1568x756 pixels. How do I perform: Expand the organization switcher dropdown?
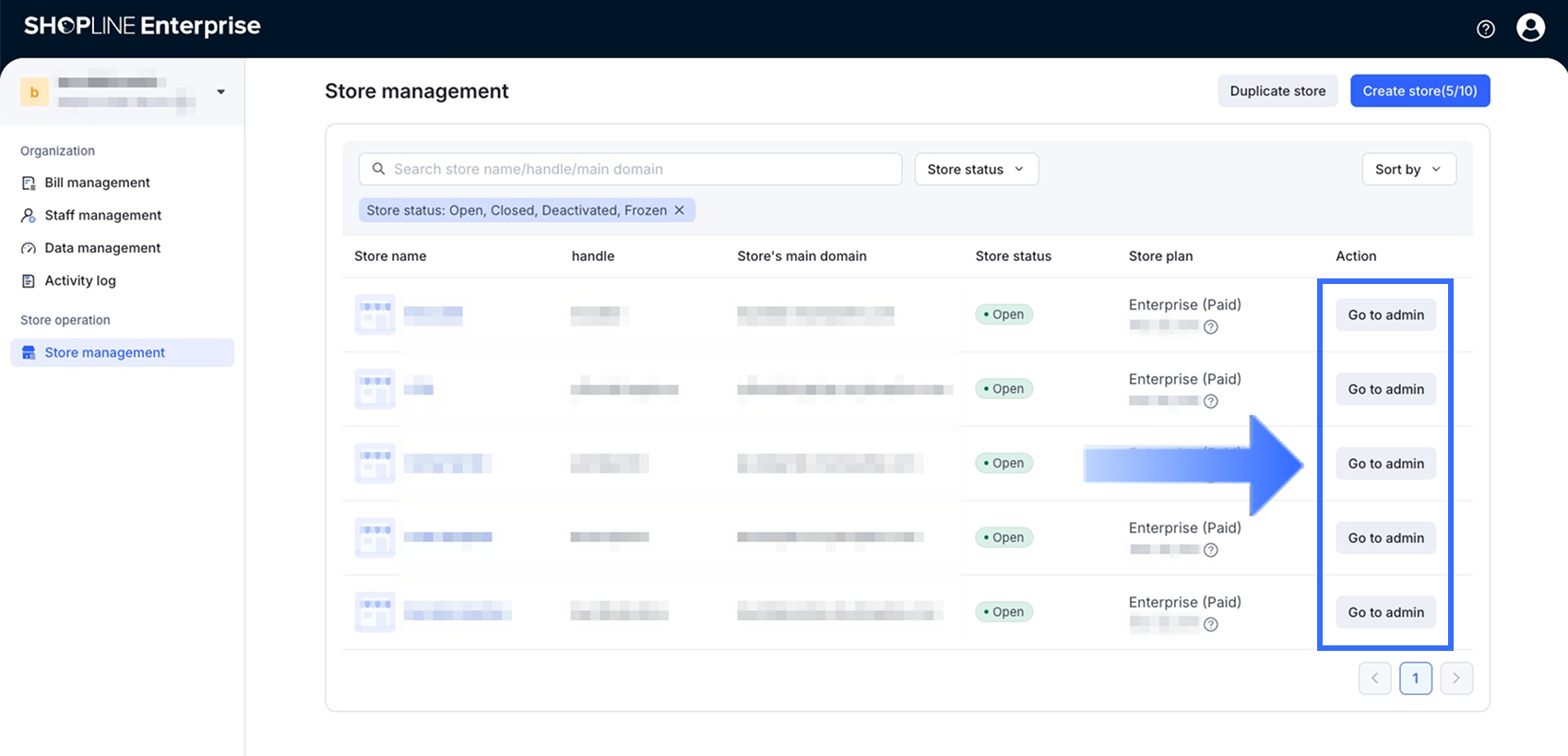220,91
